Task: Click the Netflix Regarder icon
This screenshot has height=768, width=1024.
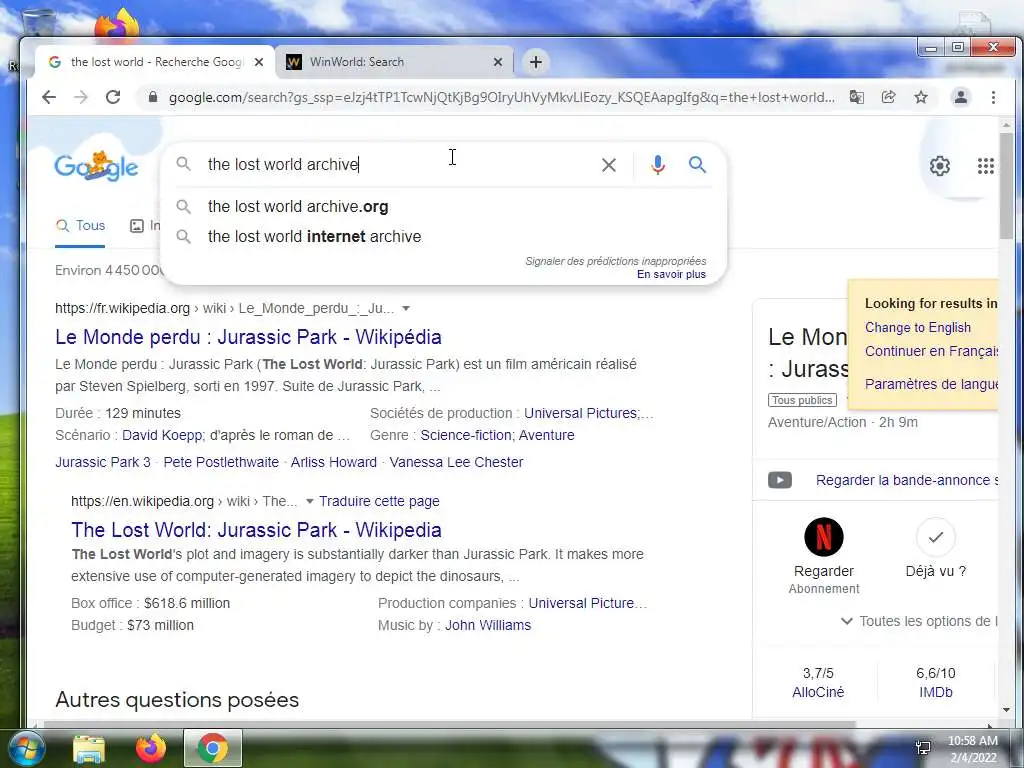Action: pos(824,537)
